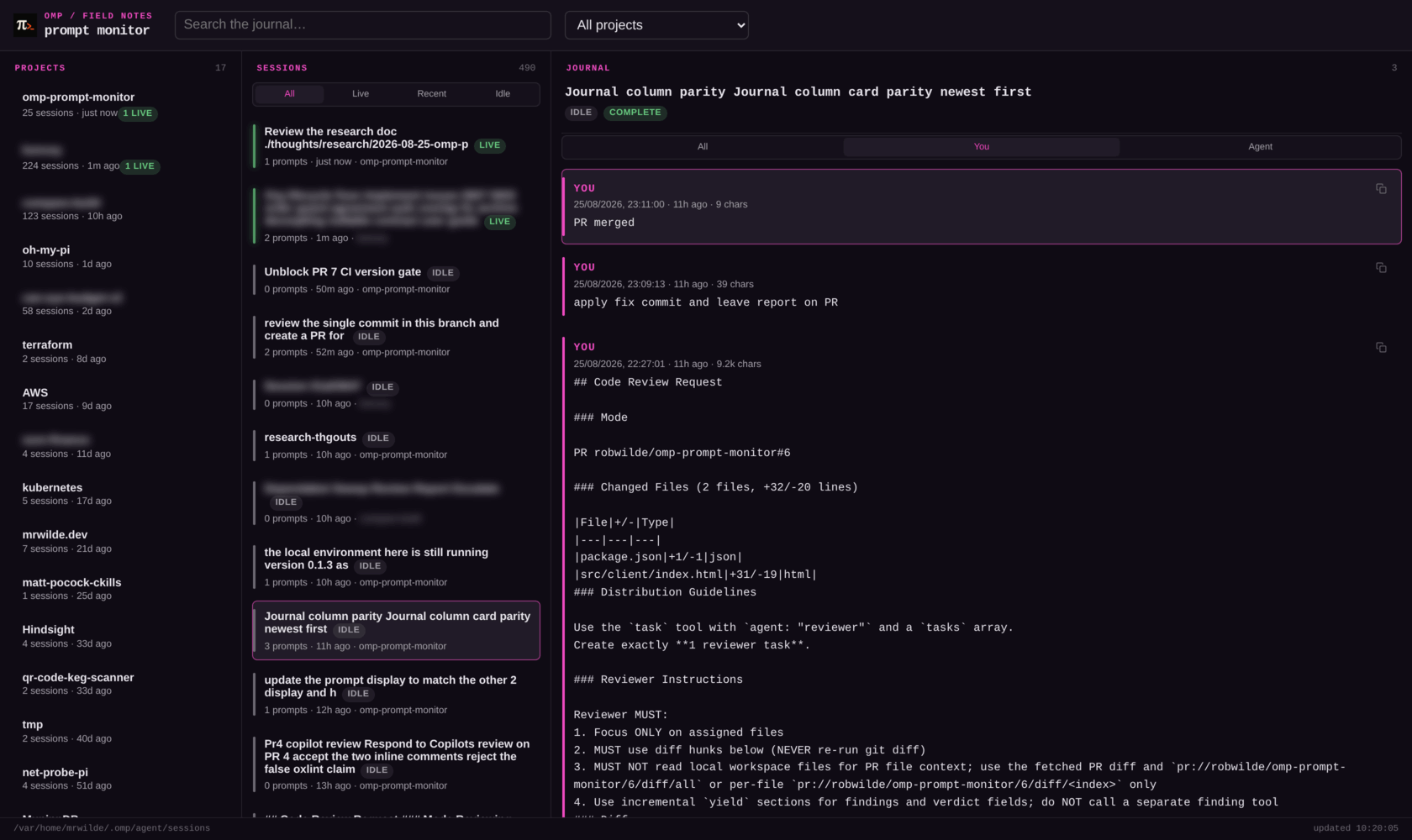Click 'updated 10:20:05' in the status bar
The height and width of the screenshot is (840, 1412).
coord(1356,828)
